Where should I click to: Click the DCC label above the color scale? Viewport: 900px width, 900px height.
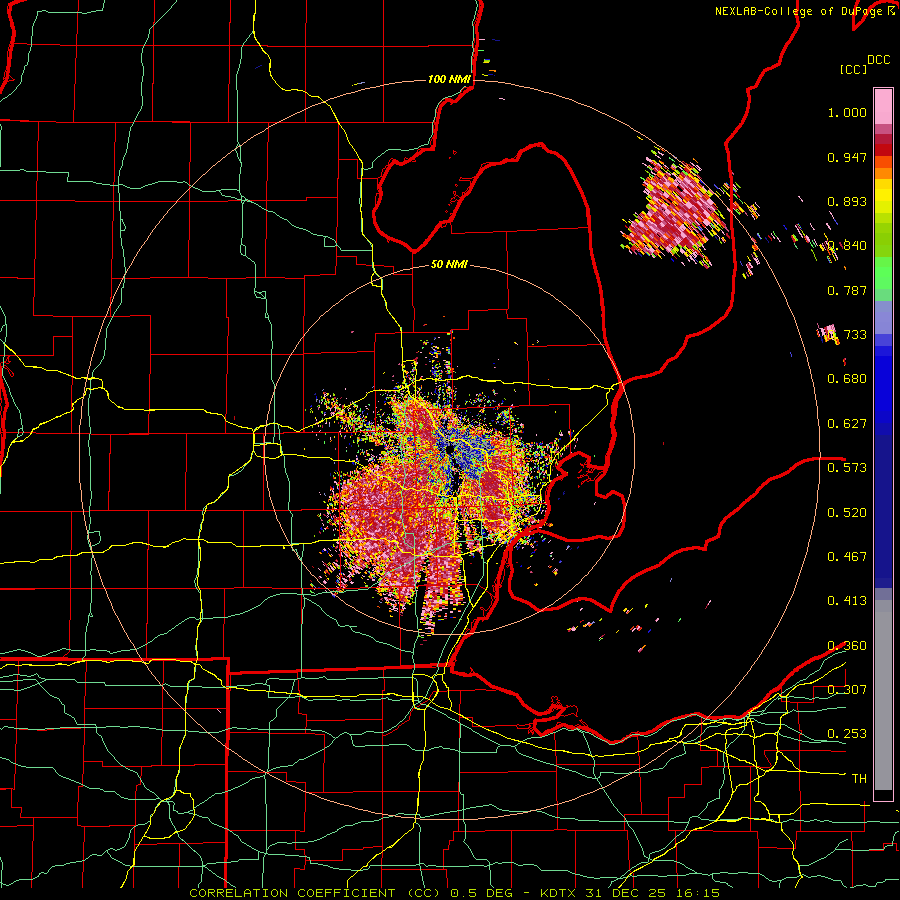click(x=878, y=60)
